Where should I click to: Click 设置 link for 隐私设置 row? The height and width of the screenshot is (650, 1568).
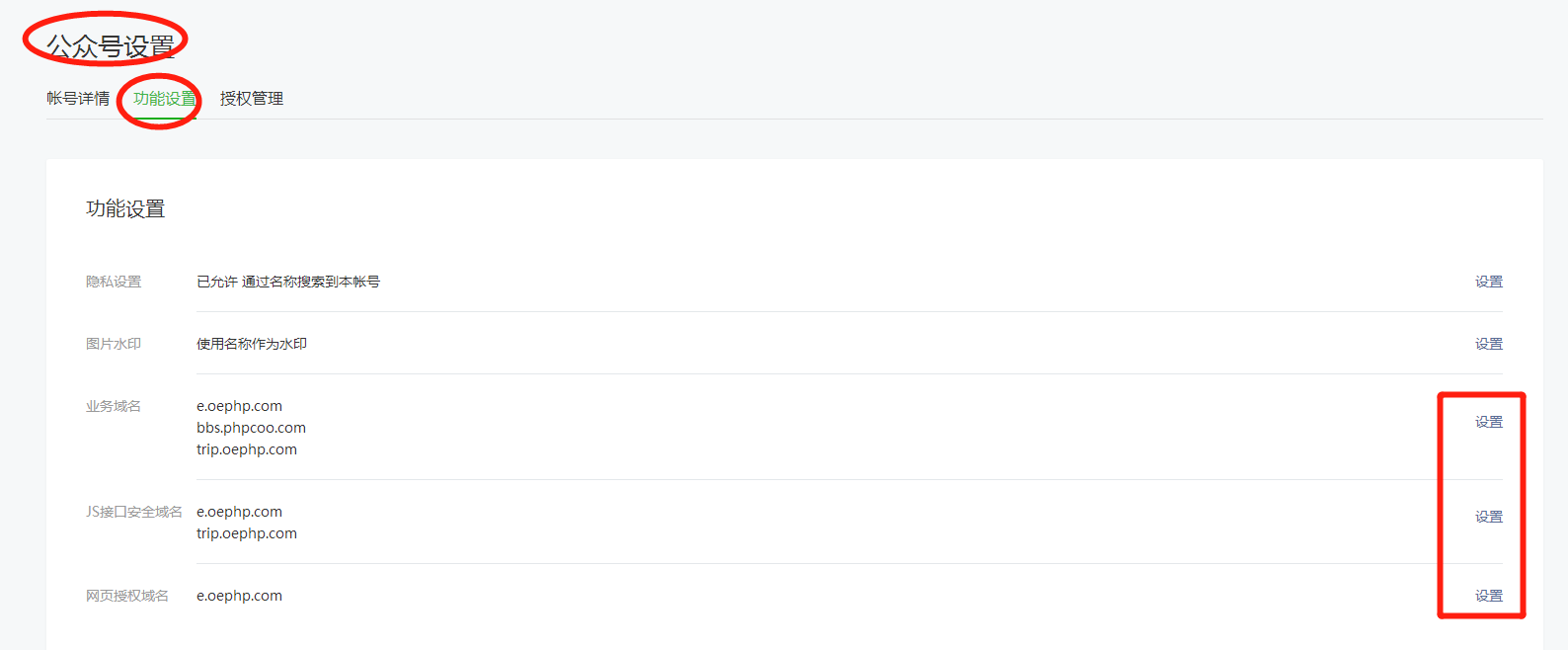(1488, 282)
